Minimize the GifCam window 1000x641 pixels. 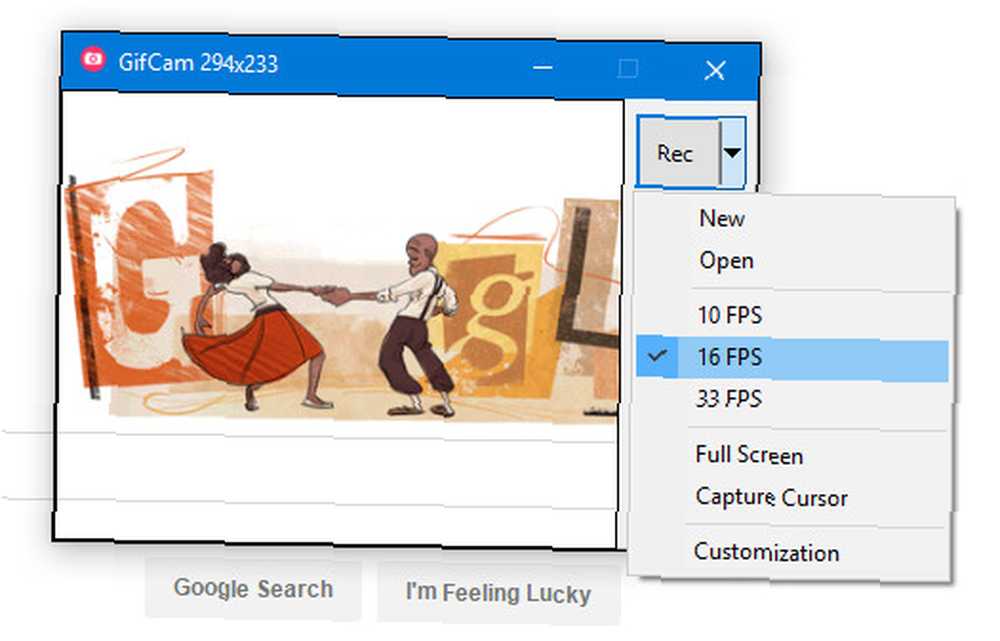543,66
